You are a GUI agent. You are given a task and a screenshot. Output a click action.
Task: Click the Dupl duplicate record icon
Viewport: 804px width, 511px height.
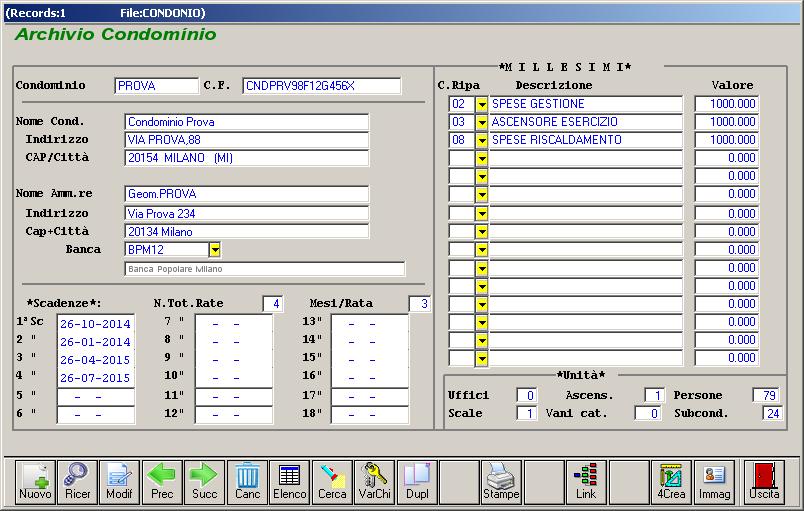tap(417, 482)
